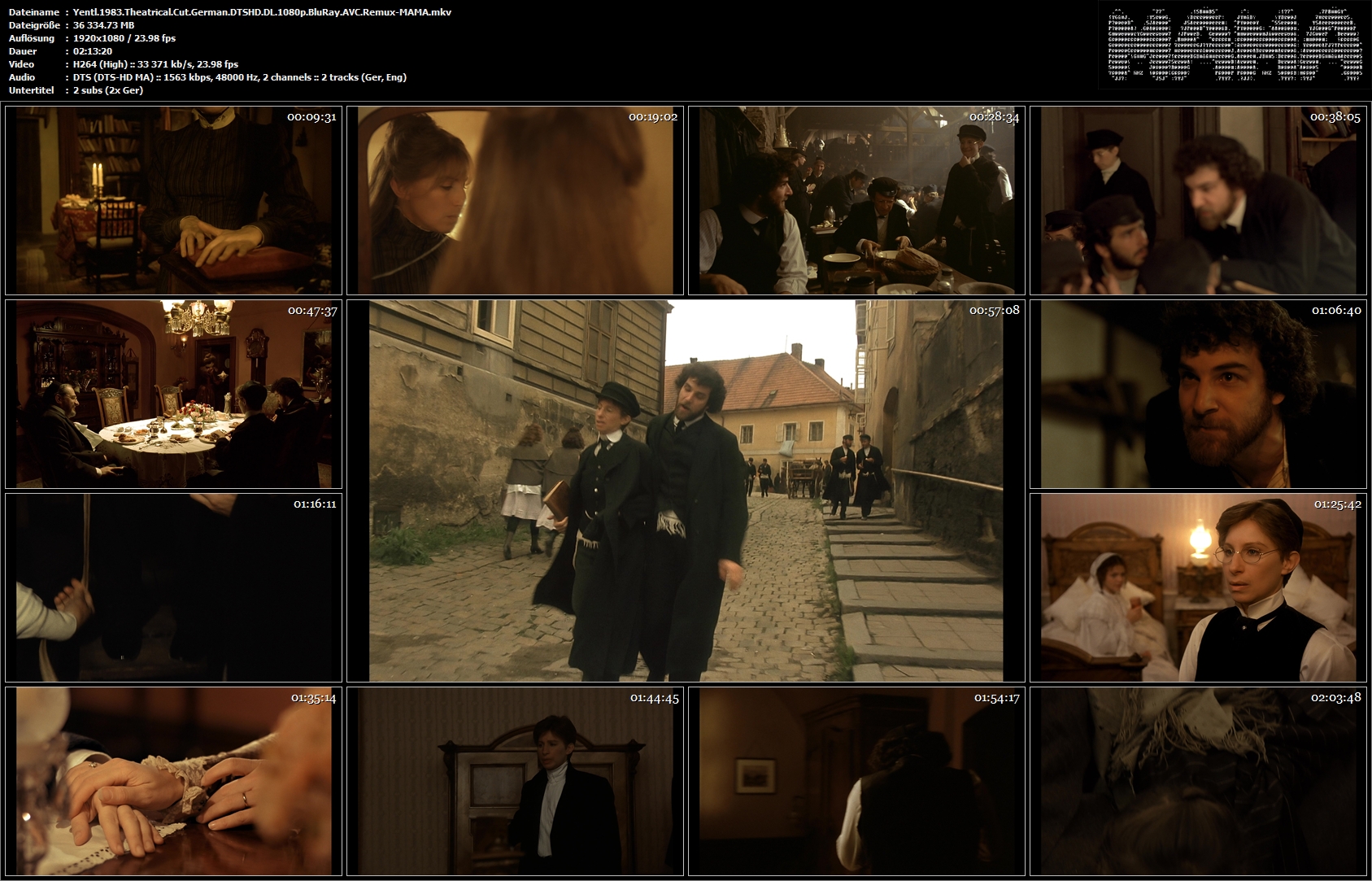Select the dark frame stamped 01:16:11
Screen dimensions: 1372x881
[173, 587]
